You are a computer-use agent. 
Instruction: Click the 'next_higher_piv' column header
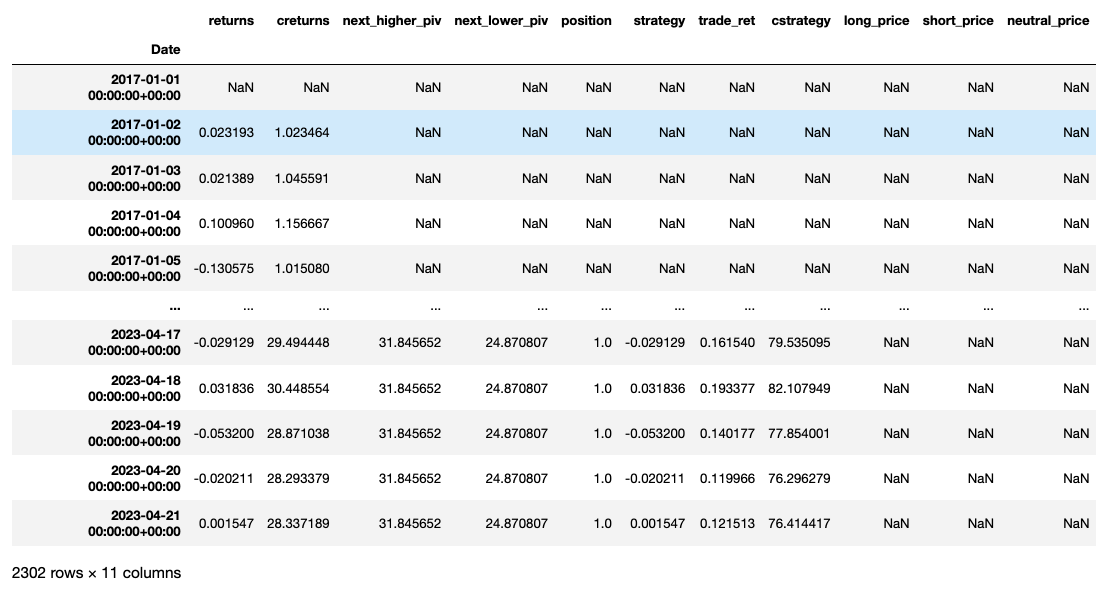[x=391, y=21]
